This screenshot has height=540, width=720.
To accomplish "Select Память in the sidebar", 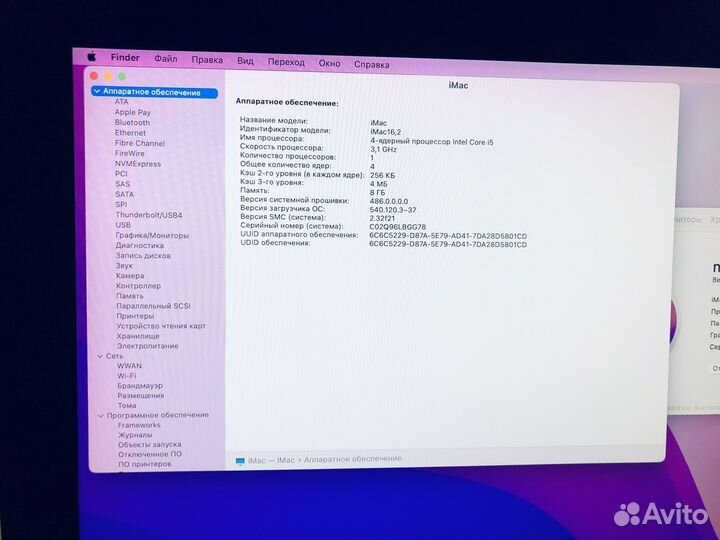I will click(x=130, y=296).
